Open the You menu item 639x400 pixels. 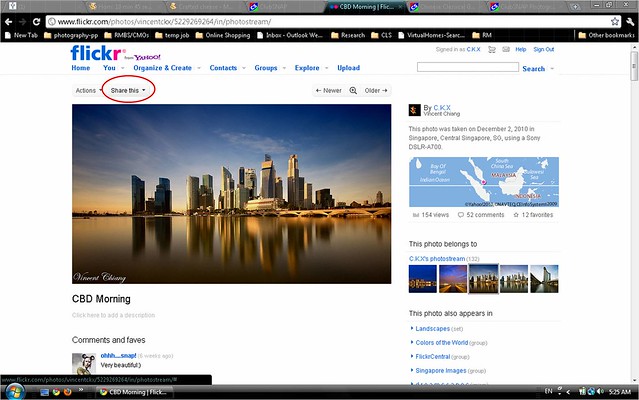pyautogui.click(x=109, y=68)
